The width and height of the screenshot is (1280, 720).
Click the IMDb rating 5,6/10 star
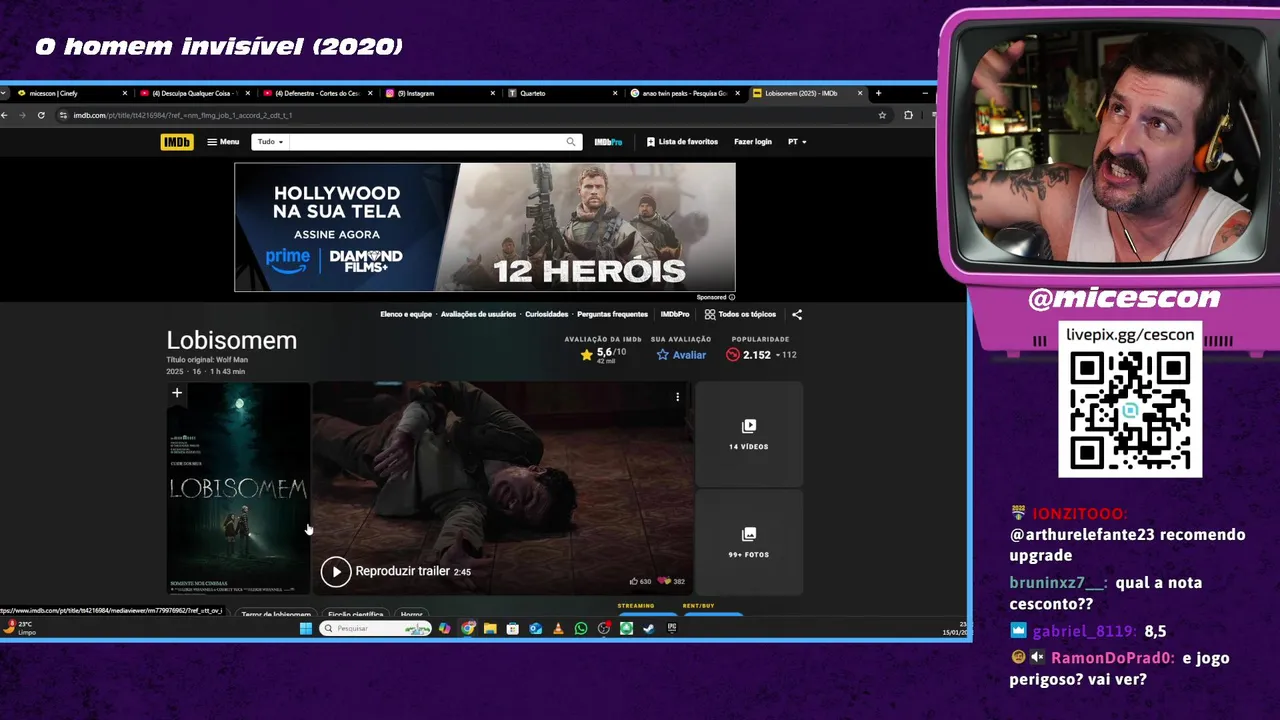pos(603,354)
